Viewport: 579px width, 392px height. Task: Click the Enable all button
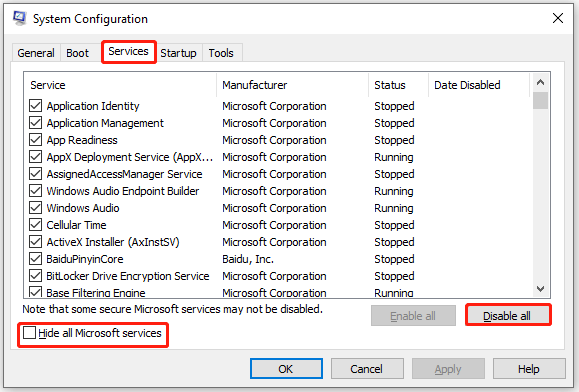[413, 316]
